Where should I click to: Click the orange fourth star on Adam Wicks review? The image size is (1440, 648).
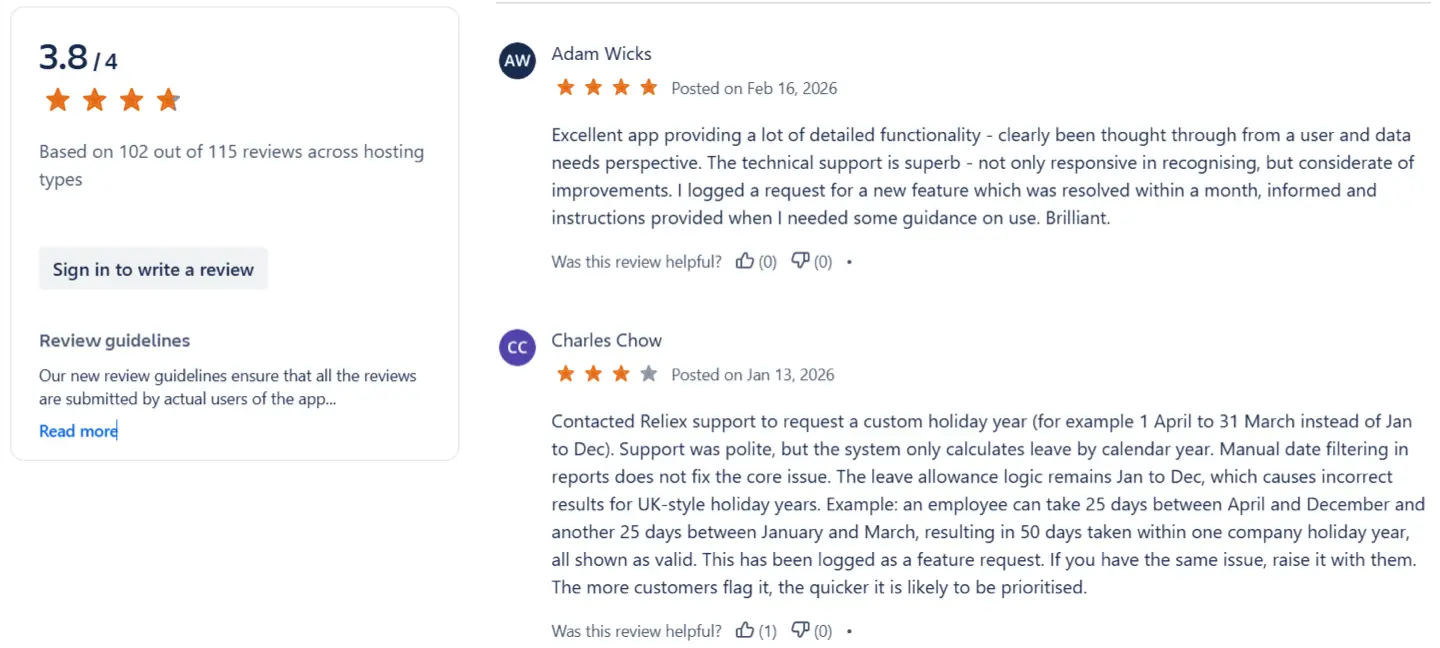click(x=646, y=87)
